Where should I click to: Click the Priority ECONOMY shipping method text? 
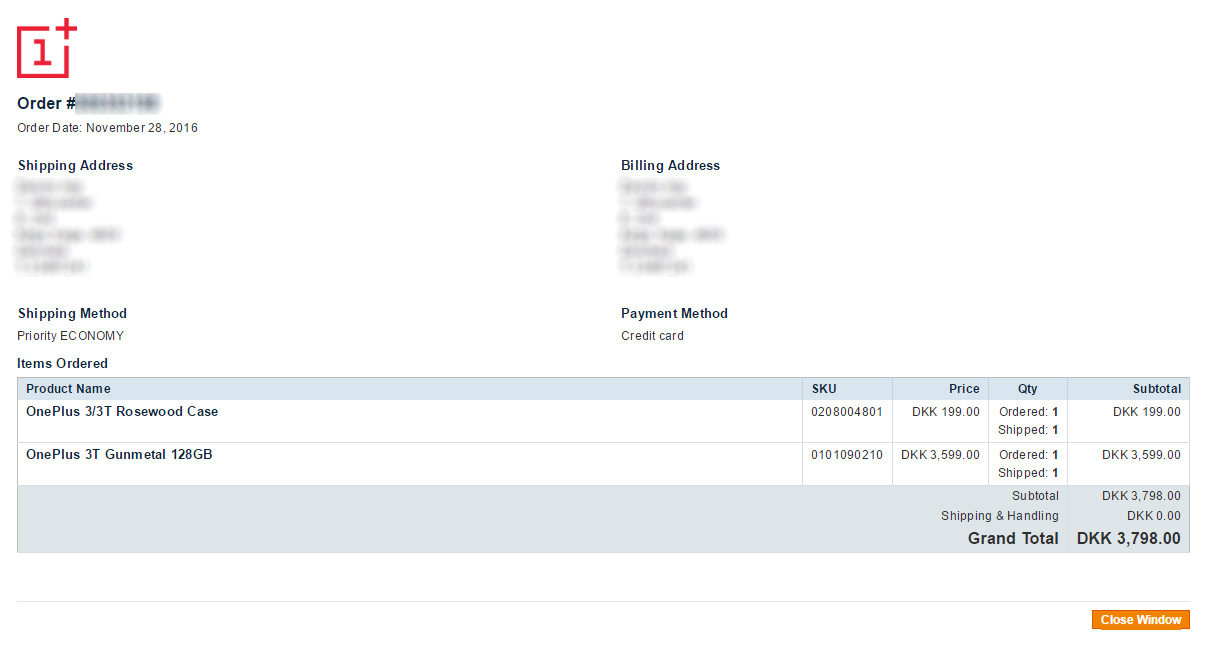tap(70, 336)
